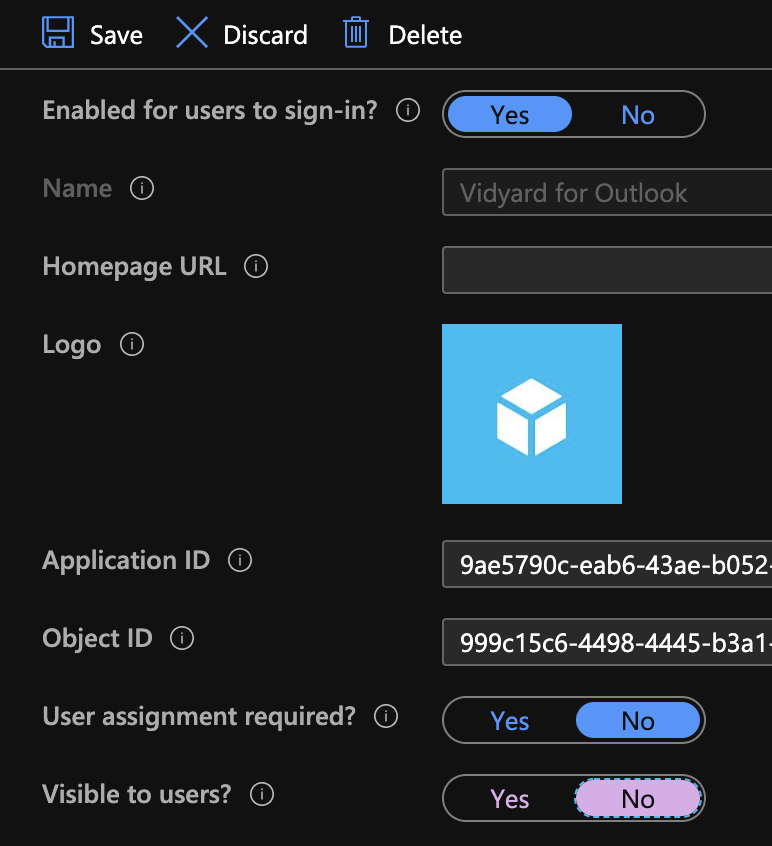
Task: Click the Application ID field
Action: coord(606,565)
